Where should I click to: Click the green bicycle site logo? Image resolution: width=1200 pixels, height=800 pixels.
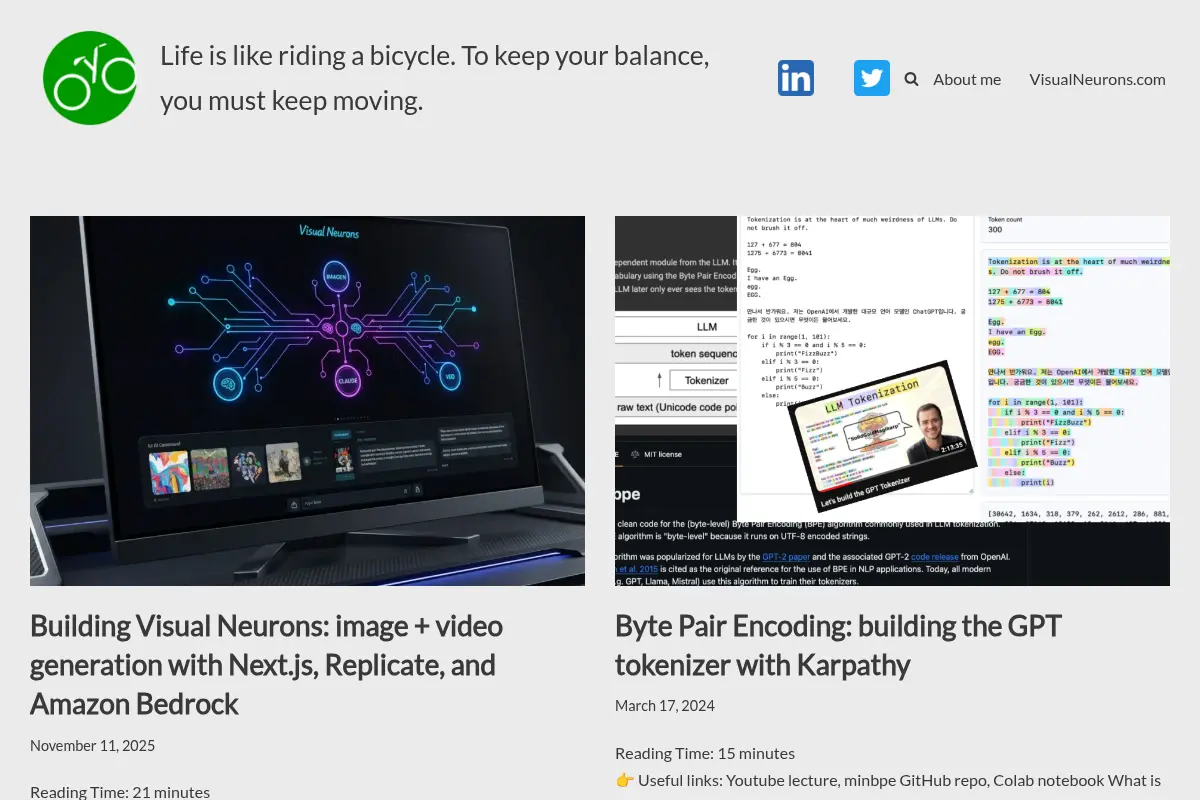[x=90, y=78]
